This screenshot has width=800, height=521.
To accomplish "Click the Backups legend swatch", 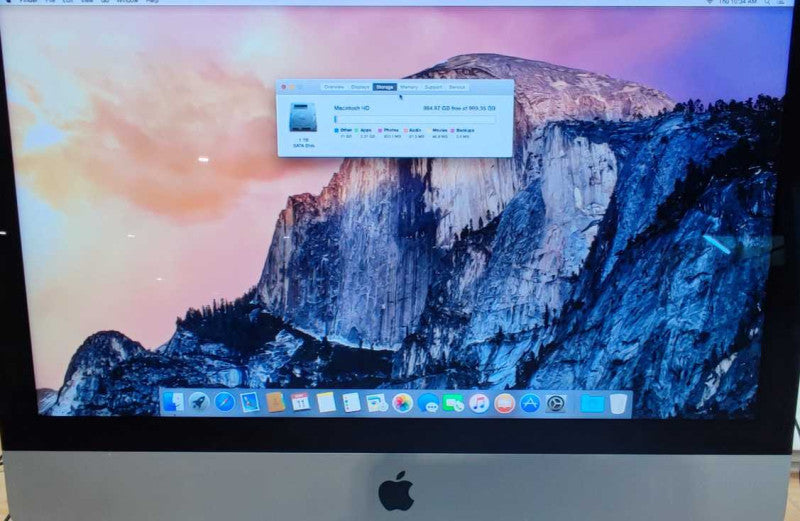I will tap(453, 131).
